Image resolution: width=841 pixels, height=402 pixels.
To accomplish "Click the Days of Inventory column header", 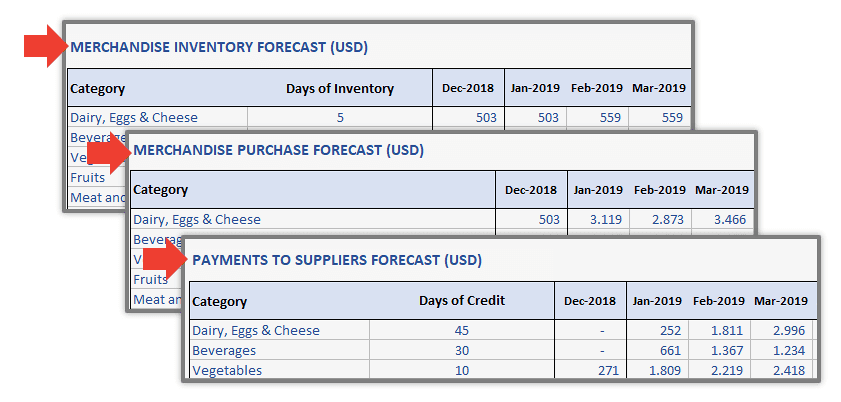I will pyautogui.click(x=340, y=88).
